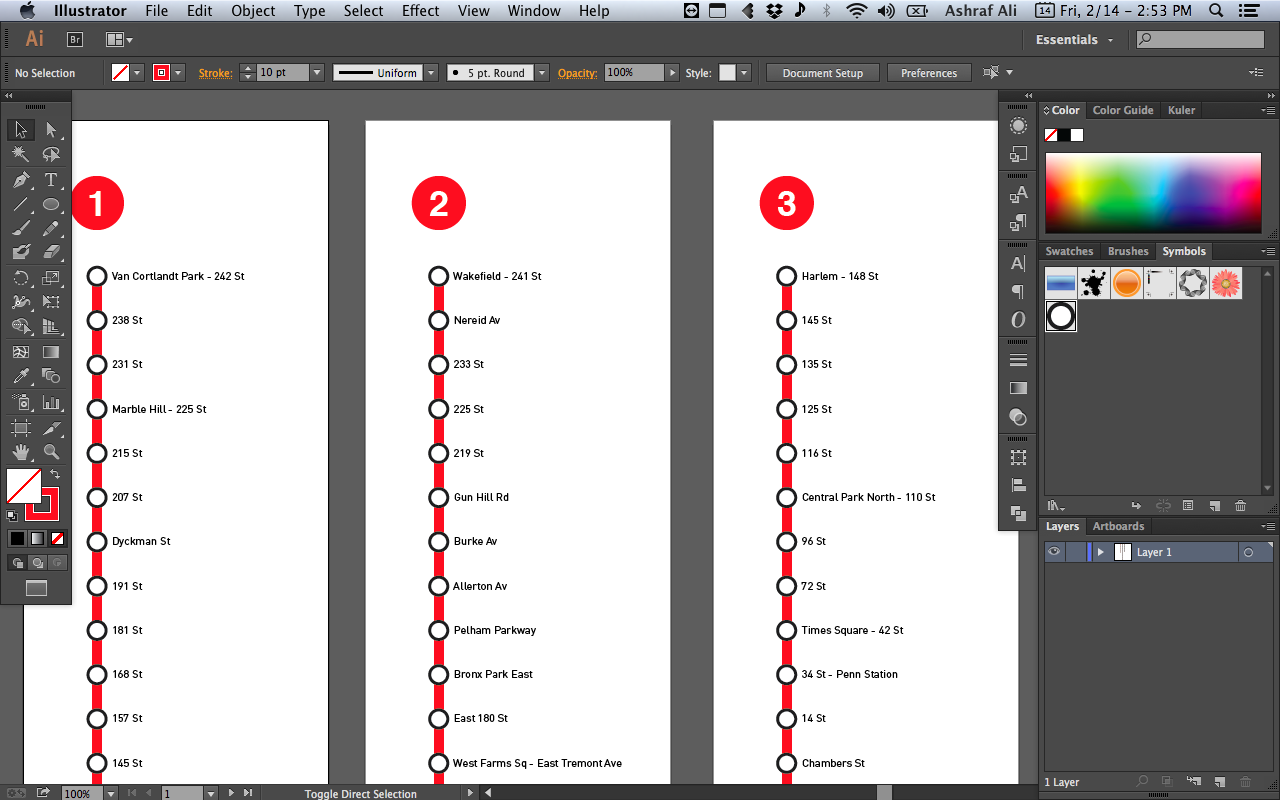Select the Hand tool

click(21, 452)
